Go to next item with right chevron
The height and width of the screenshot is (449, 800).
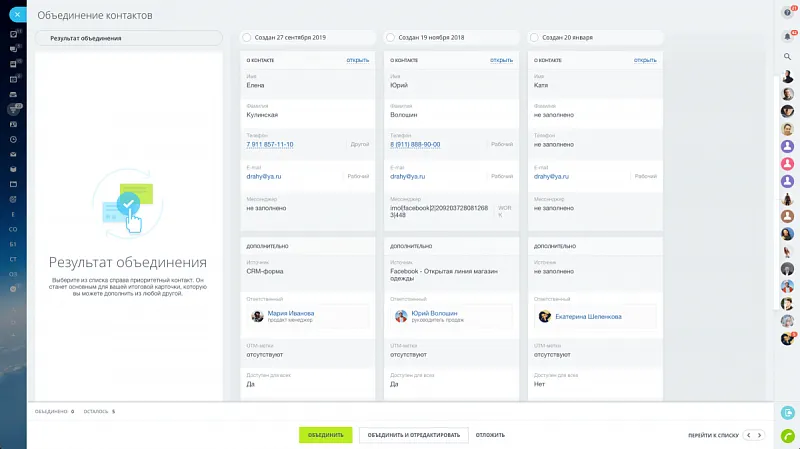click(760, 435)
